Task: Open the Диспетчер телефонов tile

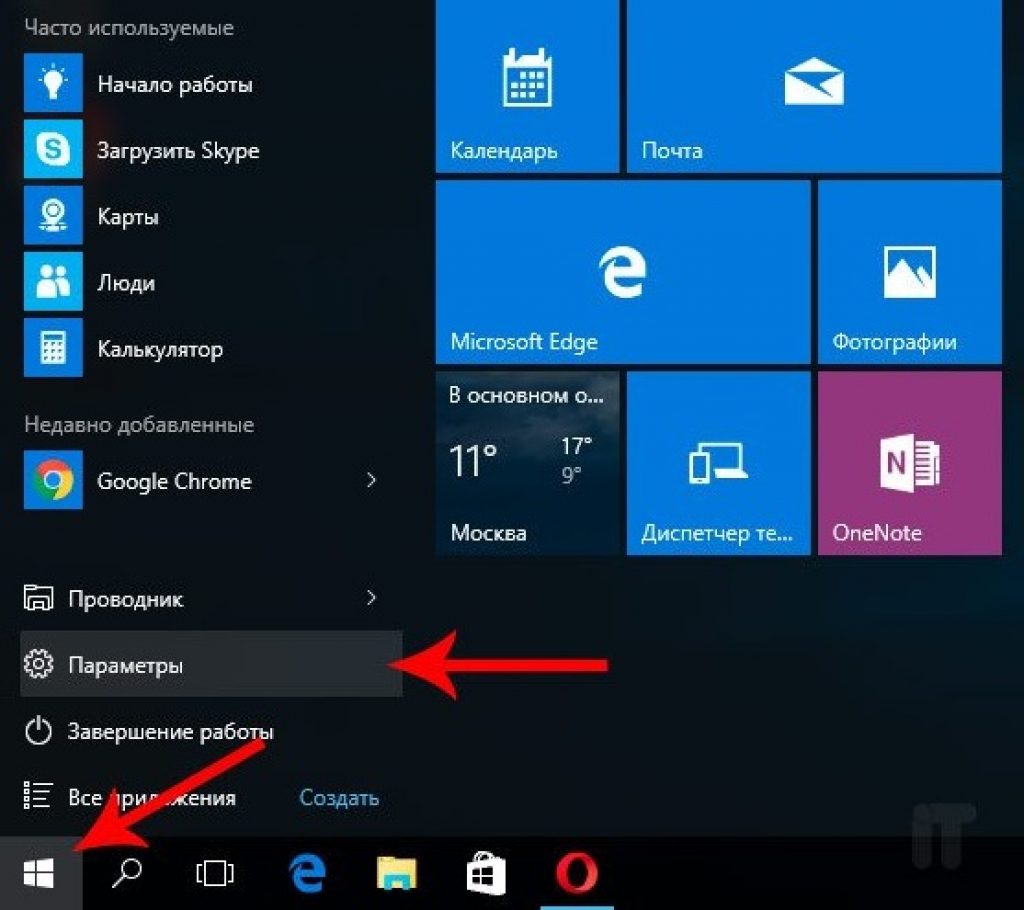Action: pos(718,463)
